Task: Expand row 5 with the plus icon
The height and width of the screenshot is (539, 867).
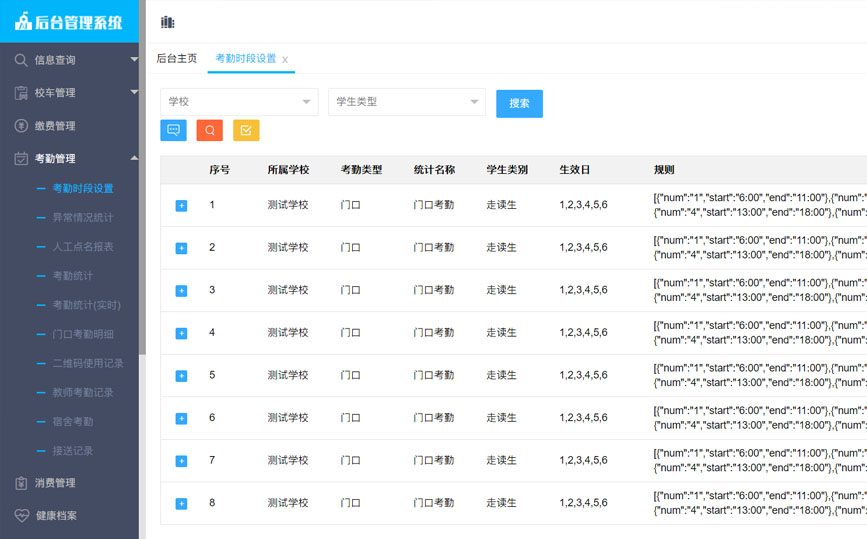Action: click(x=181, y=376)
